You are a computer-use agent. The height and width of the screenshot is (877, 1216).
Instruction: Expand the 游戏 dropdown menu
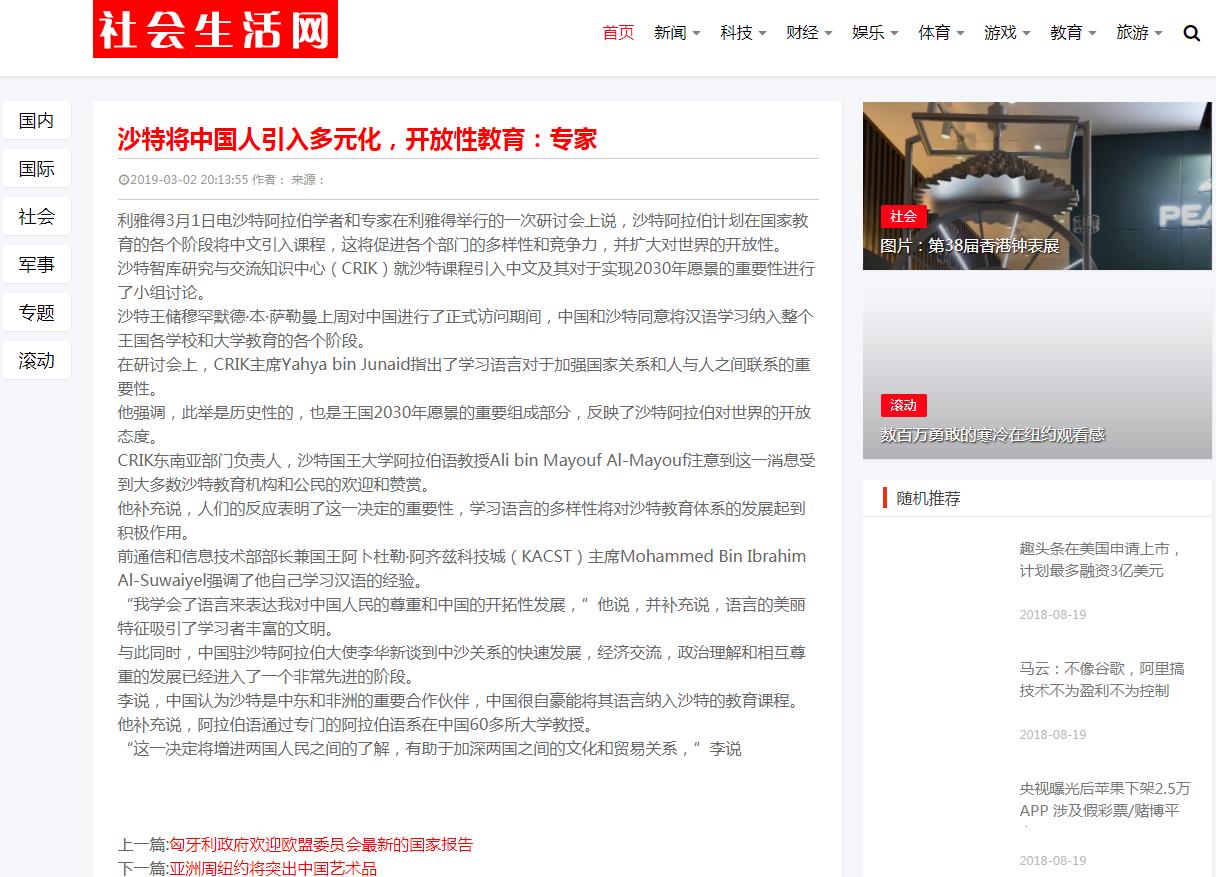(1007, 33)
